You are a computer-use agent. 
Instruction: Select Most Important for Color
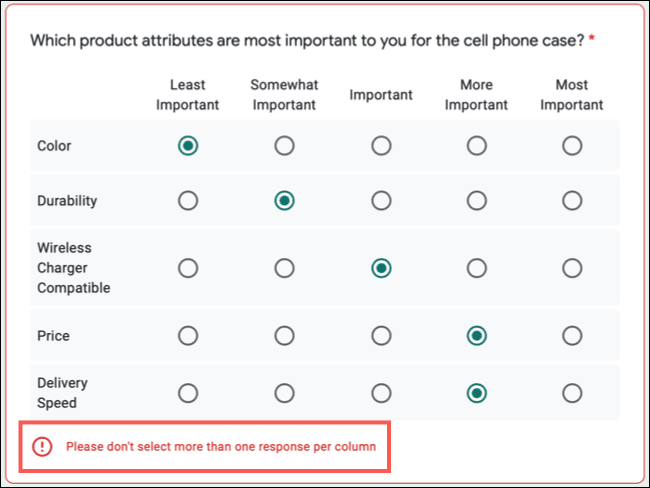[572, 146]
